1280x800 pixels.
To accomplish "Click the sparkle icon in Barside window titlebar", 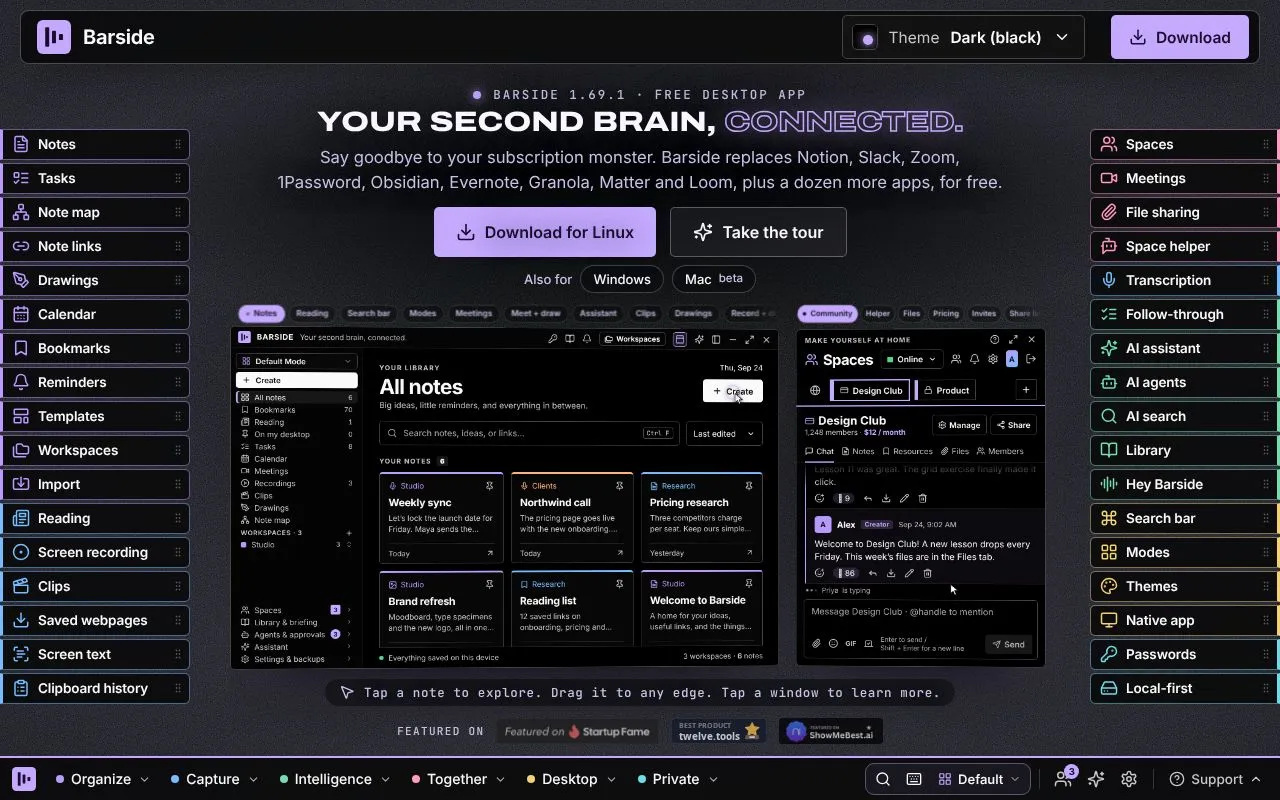I will point(699,339).
